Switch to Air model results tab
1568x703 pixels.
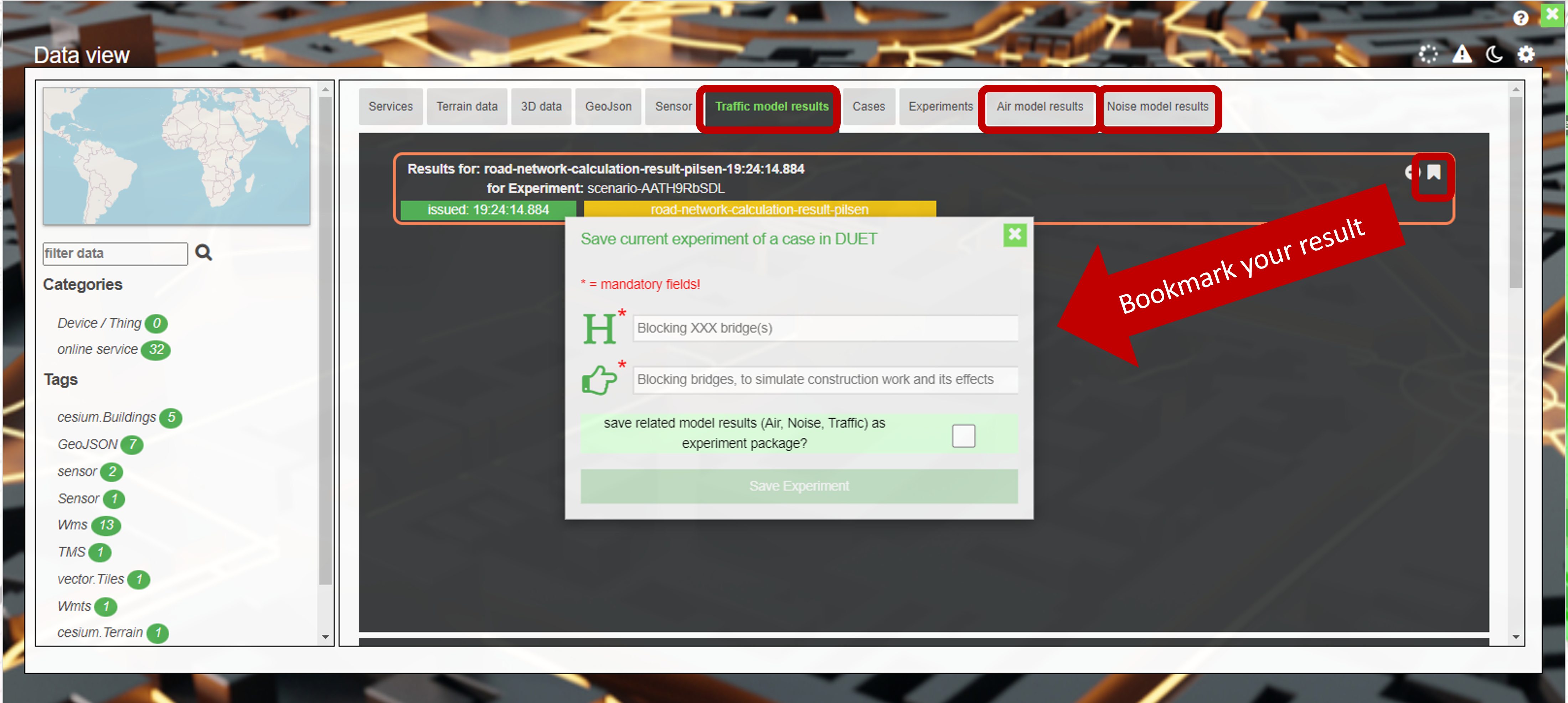[1039, 106]
